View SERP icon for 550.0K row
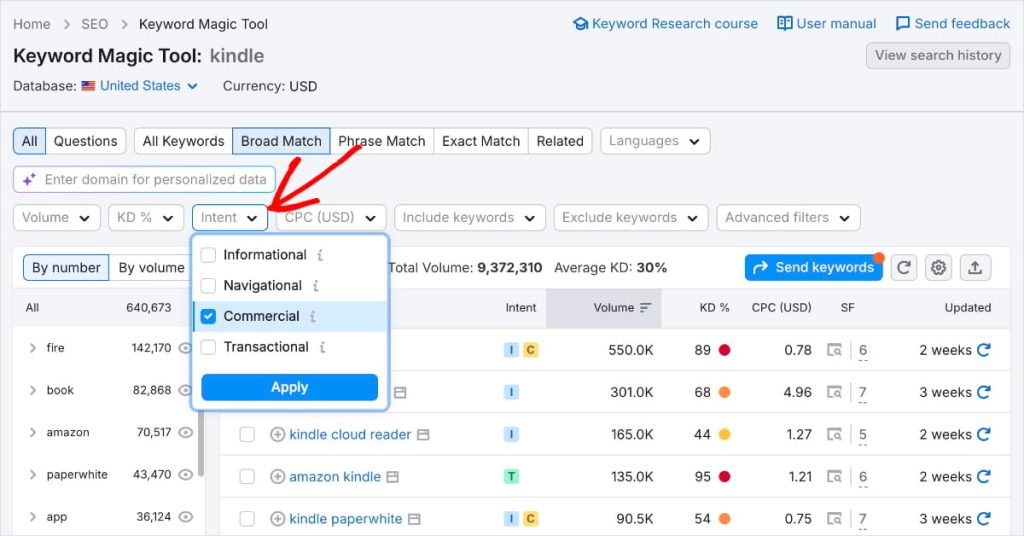The height and width of the screenshot is (536, 1024). (834, 350)
